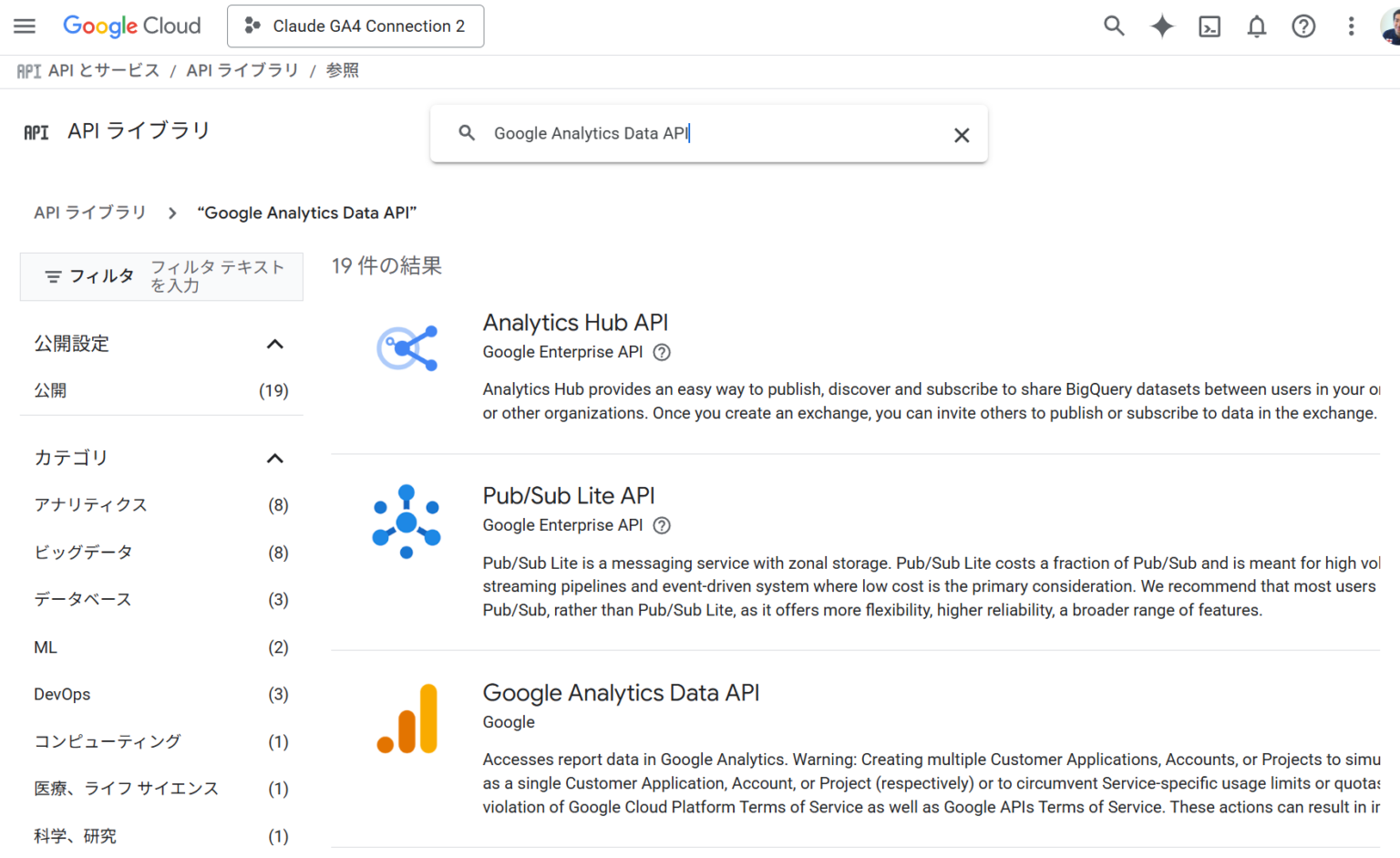This screenshot has width=1400, height=858.
Task: Collapse the 公開設定 filter section
Action: (275, 344)
